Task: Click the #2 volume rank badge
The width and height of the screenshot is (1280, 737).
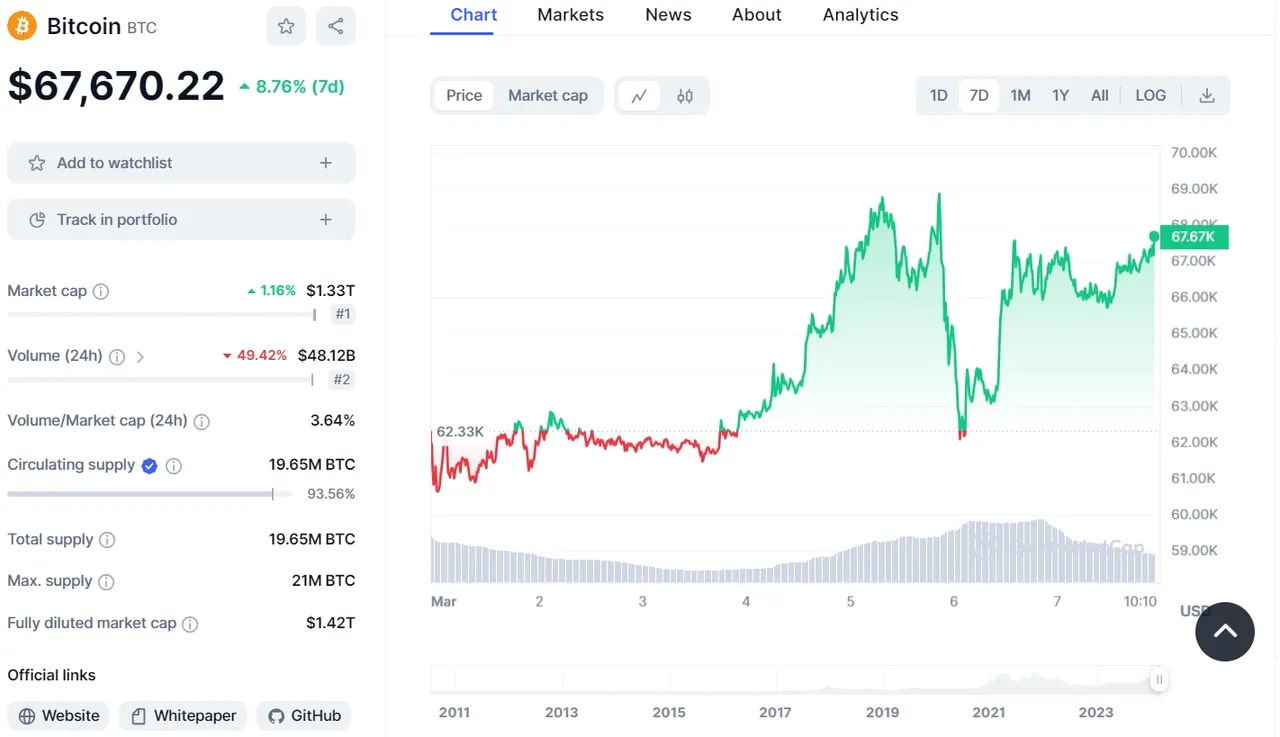Action: (342, 380)
